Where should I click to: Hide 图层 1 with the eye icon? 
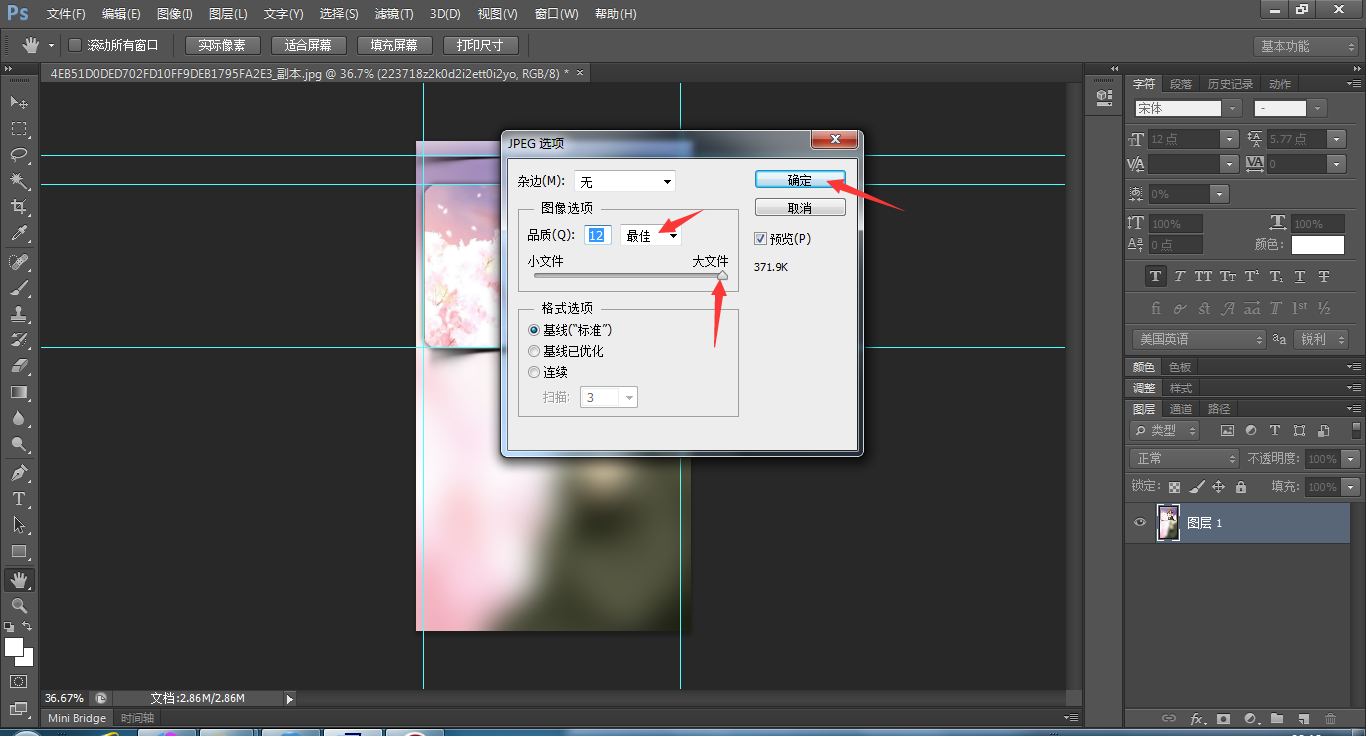(x=1139, y=523)
